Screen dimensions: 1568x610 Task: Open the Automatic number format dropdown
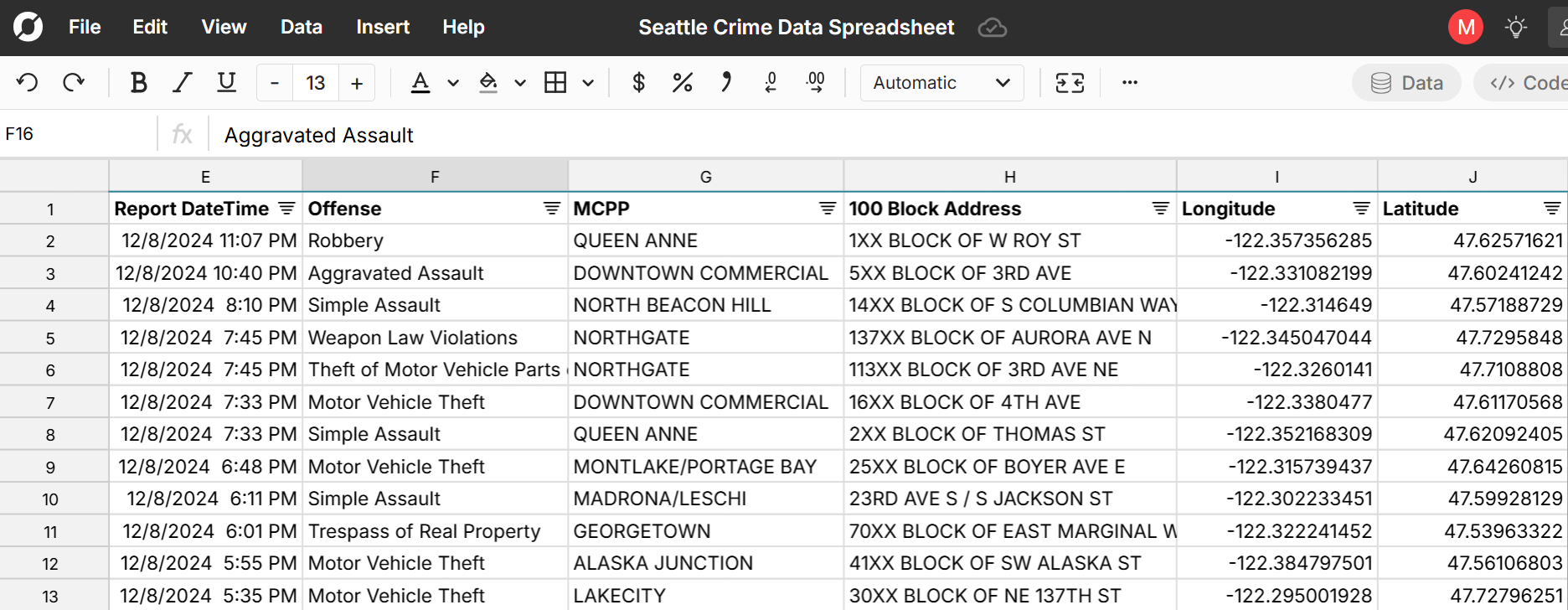point(941,83)
